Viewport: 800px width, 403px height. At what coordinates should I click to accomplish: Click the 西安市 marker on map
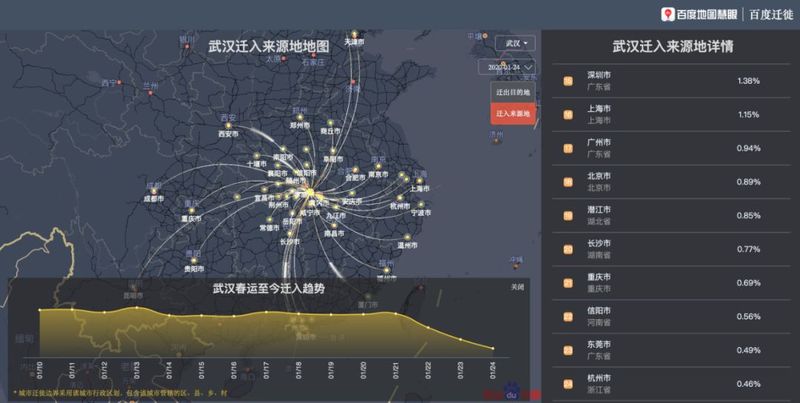[x=229, y=125]
